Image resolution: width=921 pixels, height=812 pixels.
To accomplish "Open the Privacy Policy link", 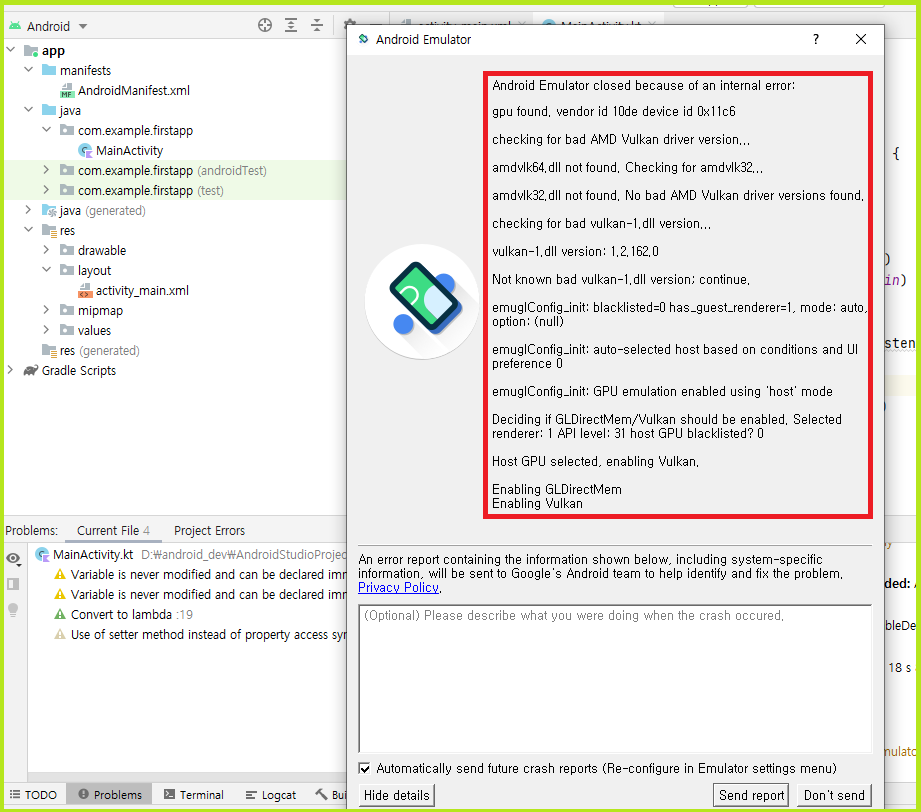I will (398, 588).
